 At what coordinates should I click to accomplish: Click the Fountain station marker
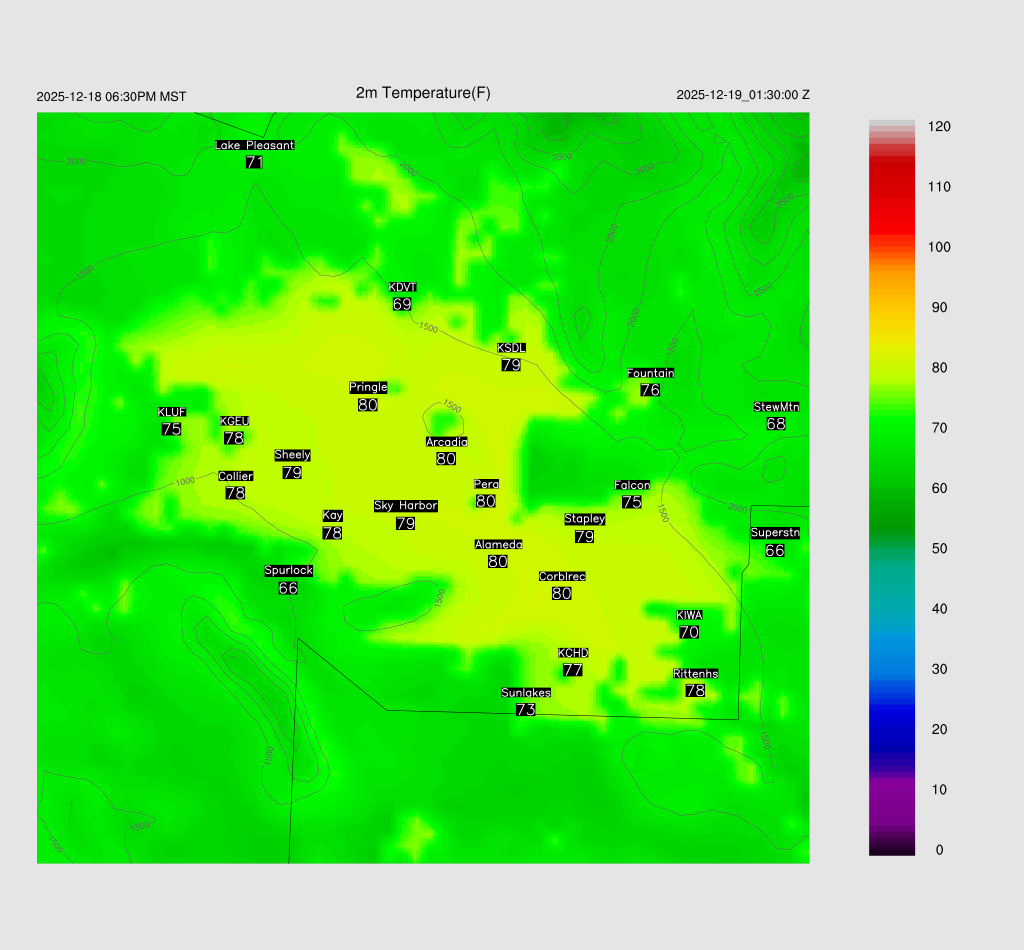pos(650,382)
